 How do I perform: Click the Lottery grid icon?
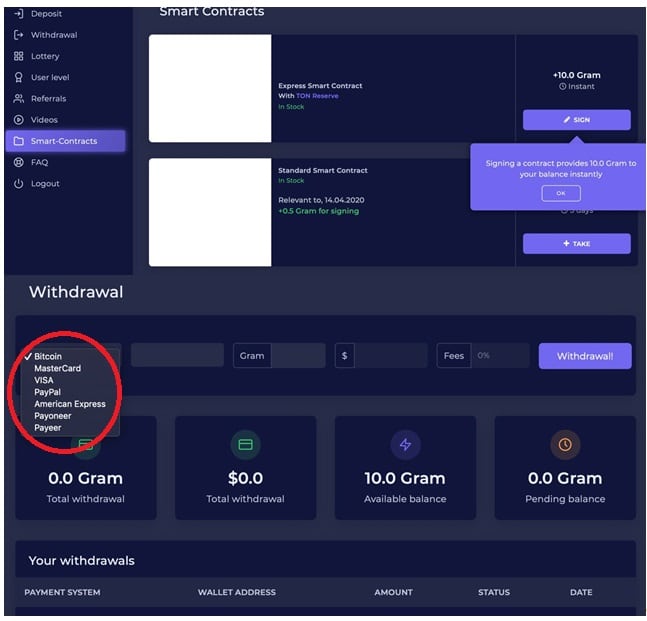click(x=19, y=56)
